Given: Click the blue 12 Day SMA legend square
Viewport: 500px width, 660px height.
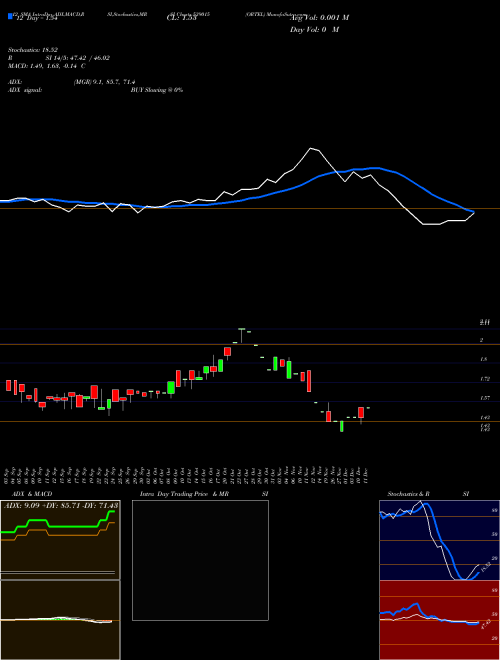Looking at the screenshot, I should click(10, 16).
